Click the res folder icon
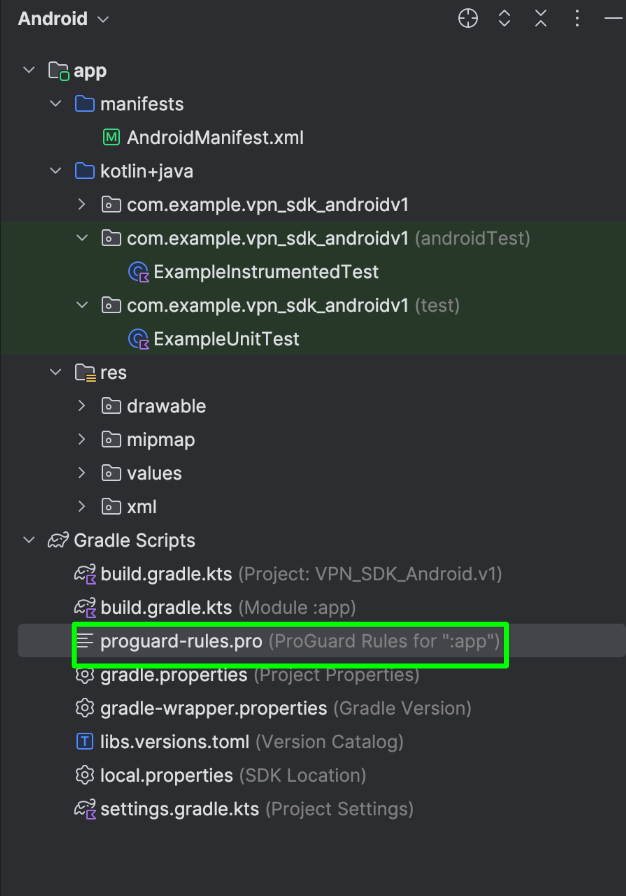Image resolution: width=626 pixels, height=896 pixels. (85, 373)
